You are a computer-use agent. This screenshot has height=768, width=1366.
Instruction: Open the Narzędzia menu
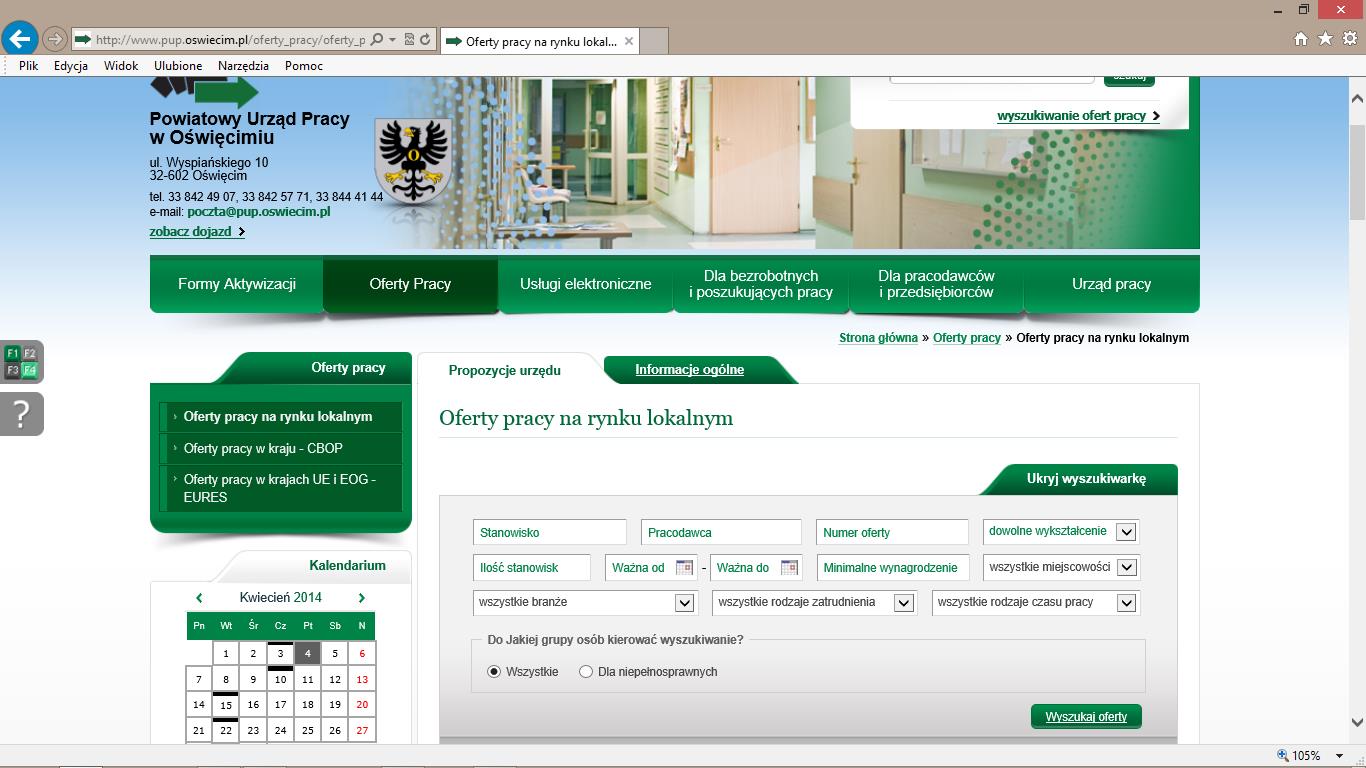[x=243, y=66]
